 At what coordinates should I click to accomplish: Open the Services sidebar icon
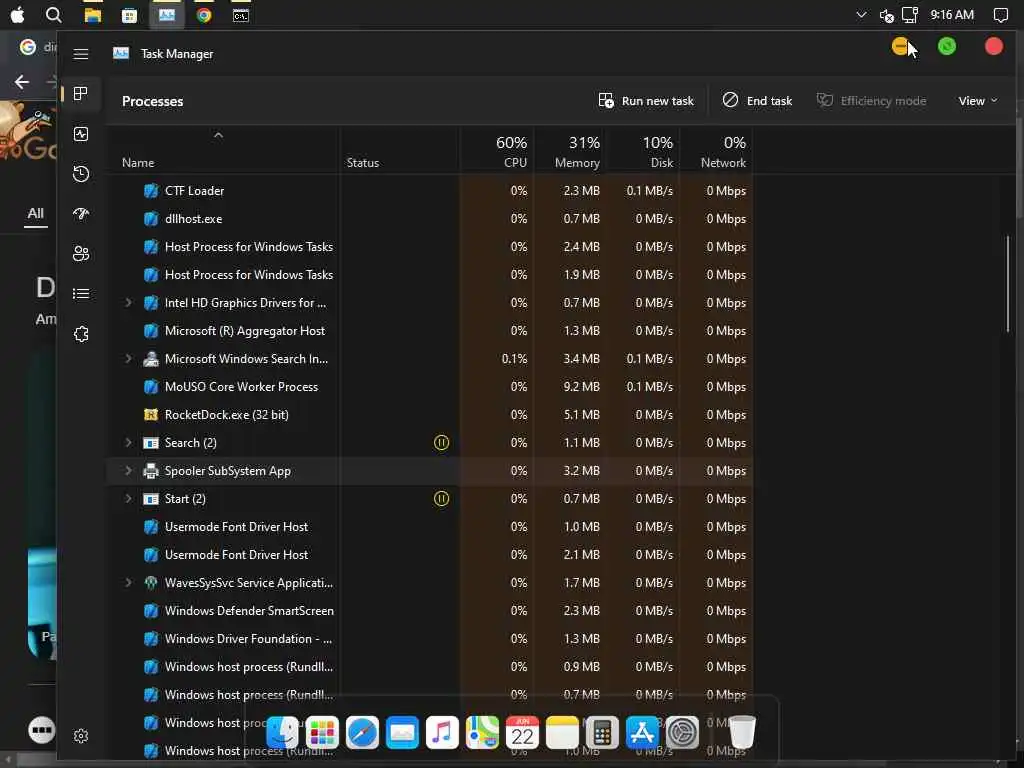click(80, 334)
